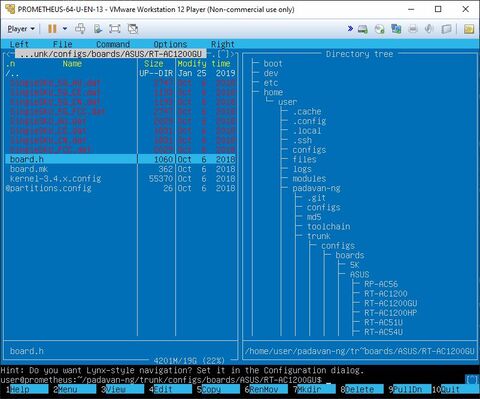Screen dimensions: 480x399
Task: Select the board.h file row
Action: pos(120,159)
